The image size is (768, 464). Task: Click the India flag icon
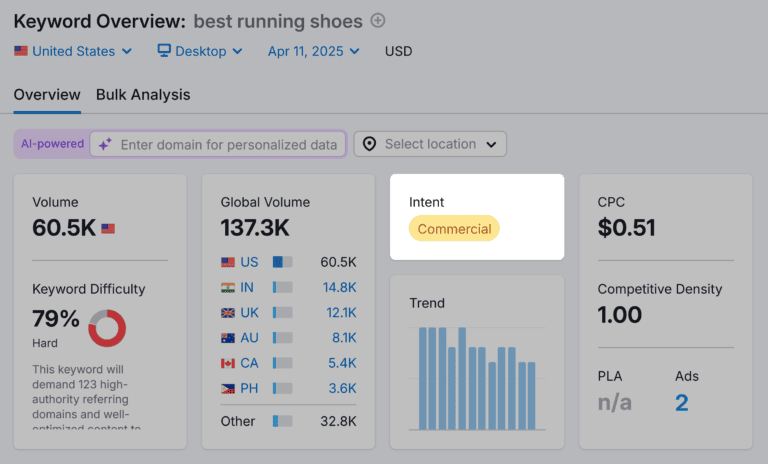228,288
